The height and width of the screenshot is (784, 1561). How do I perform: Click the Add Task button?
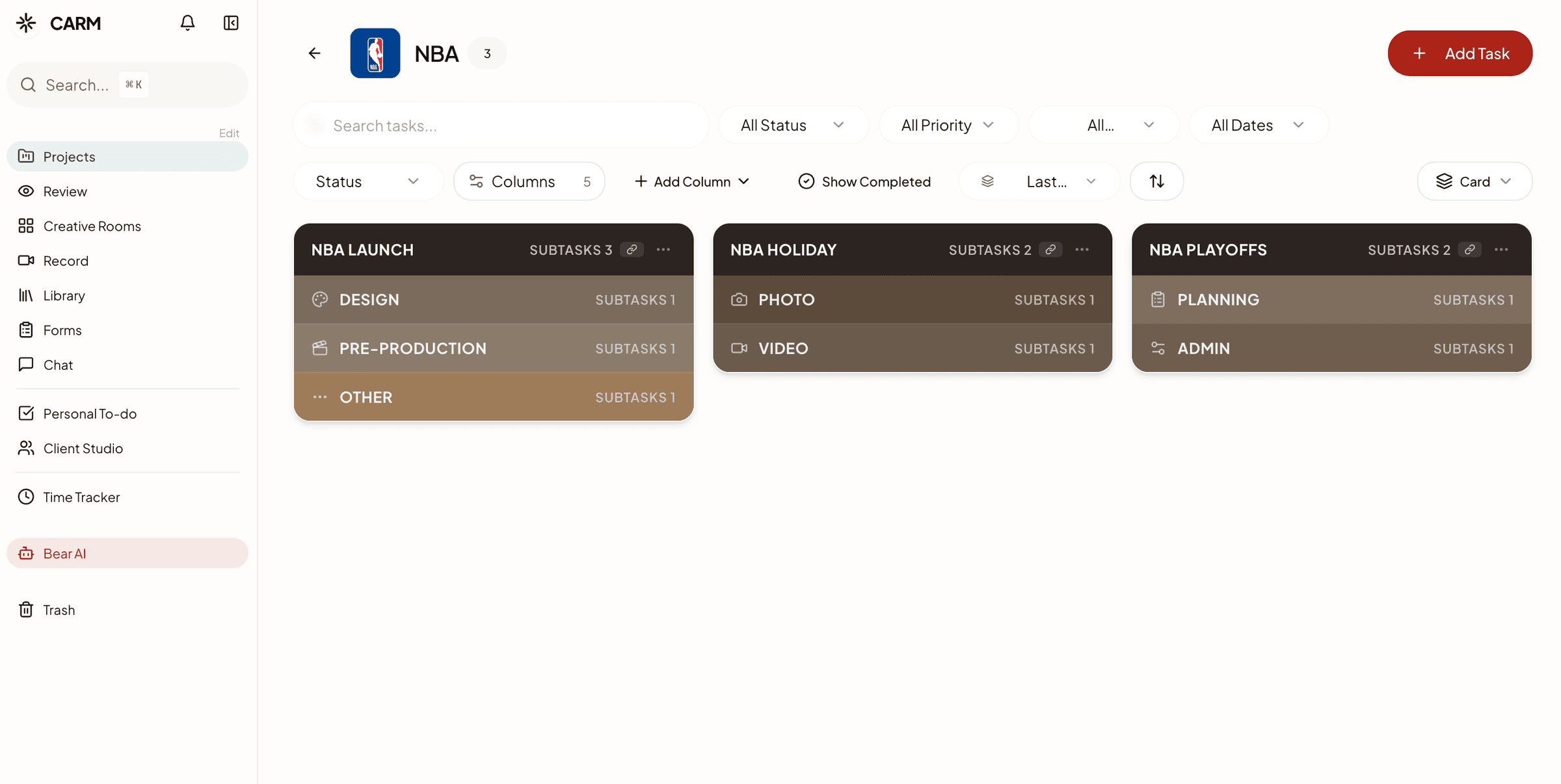1460,53
